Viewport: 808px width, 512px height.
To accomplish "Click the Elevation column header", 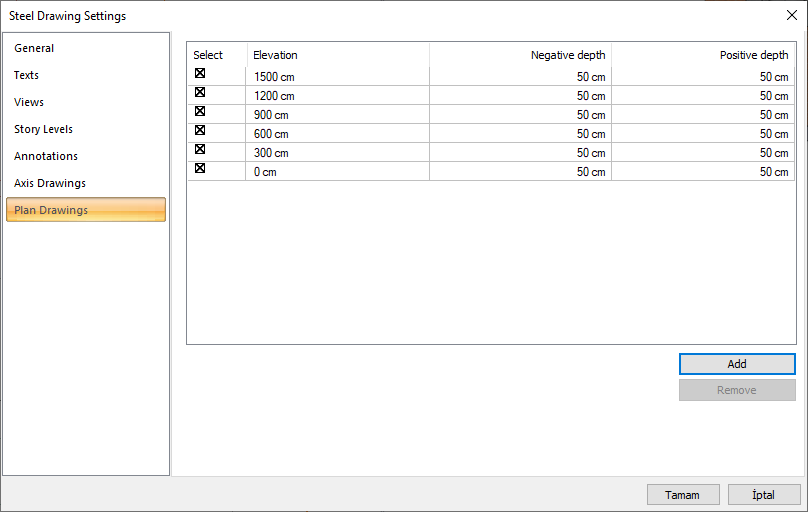I will coord(338,55).
